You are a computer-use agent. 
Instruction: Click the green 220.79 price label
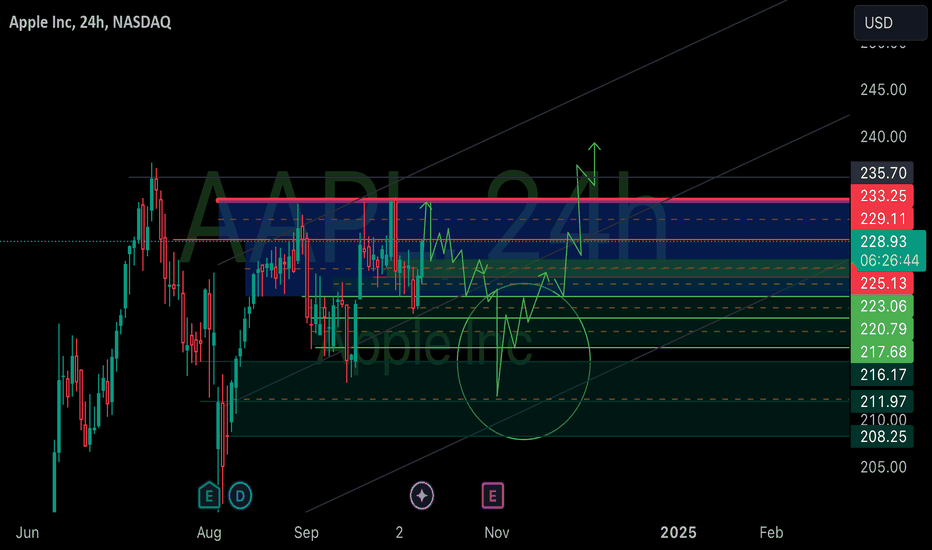tap(883, 329)
